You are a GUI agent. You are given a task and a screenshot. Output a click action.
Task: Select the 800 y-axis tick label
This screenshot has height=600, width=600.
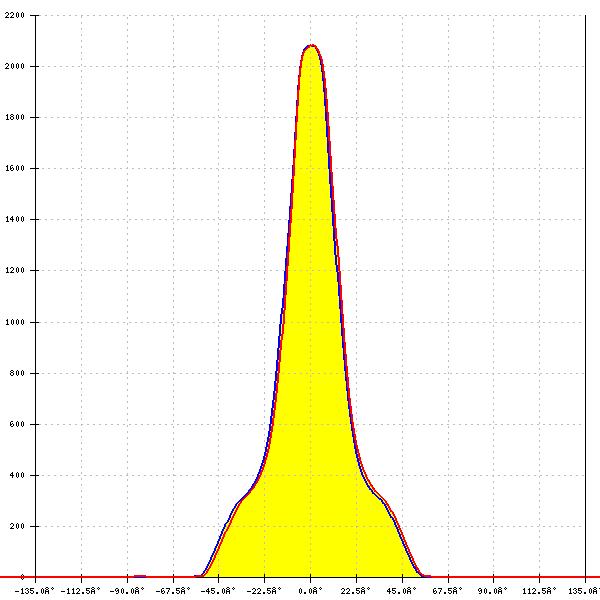[x=17, y=373]
